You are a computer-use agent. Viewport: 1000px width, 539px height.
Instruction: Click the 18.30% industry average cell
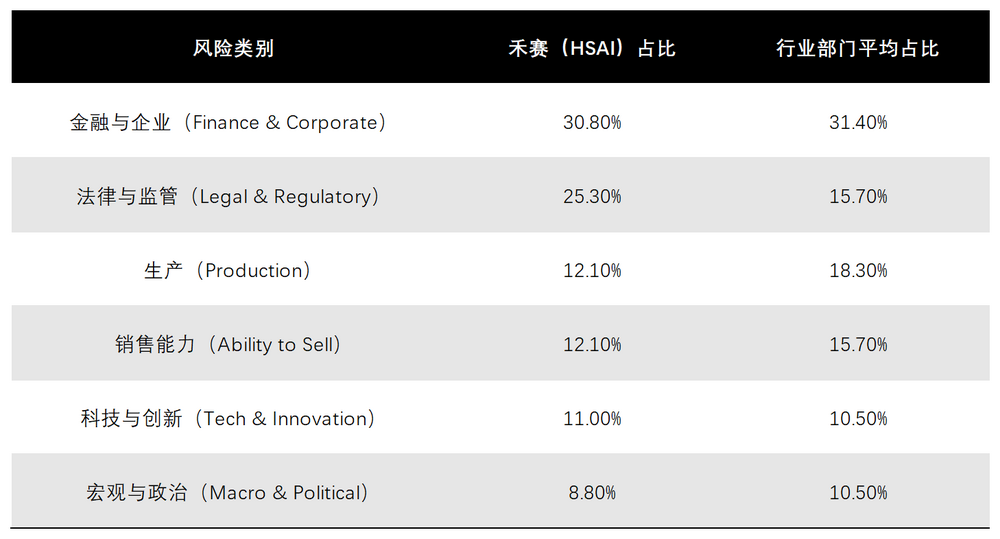tap(858, 271)
